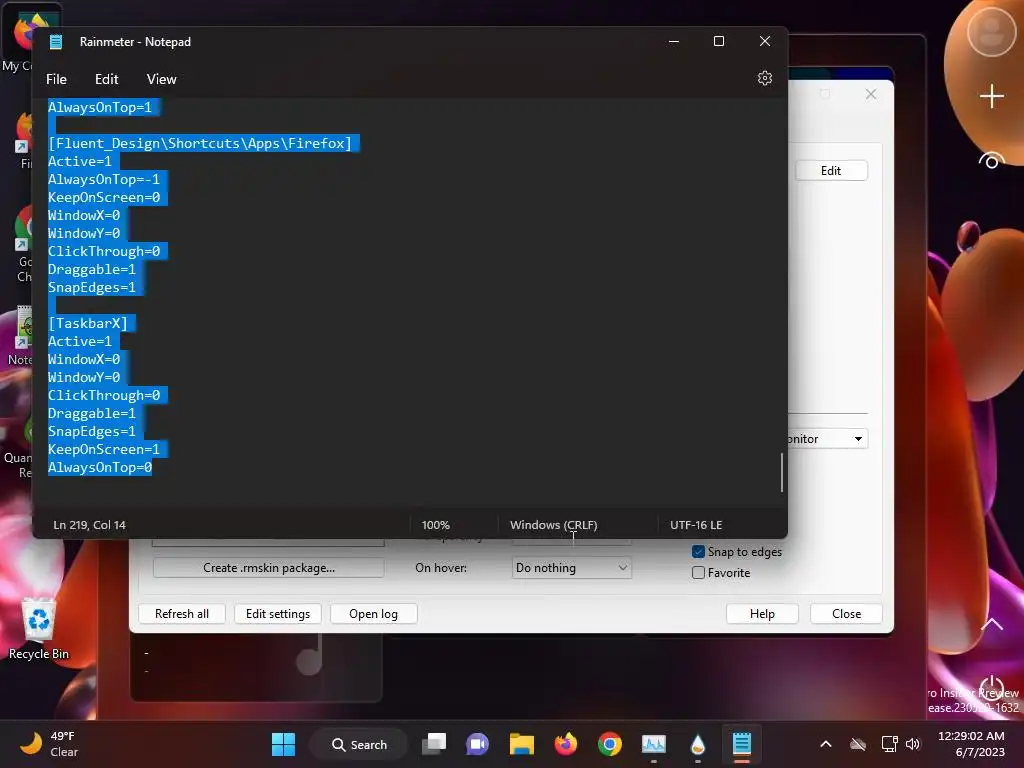The height and width of the screenshot is (768, 1024).
Task: Click the 100% zoom status entry
Action: pos(436,525)
